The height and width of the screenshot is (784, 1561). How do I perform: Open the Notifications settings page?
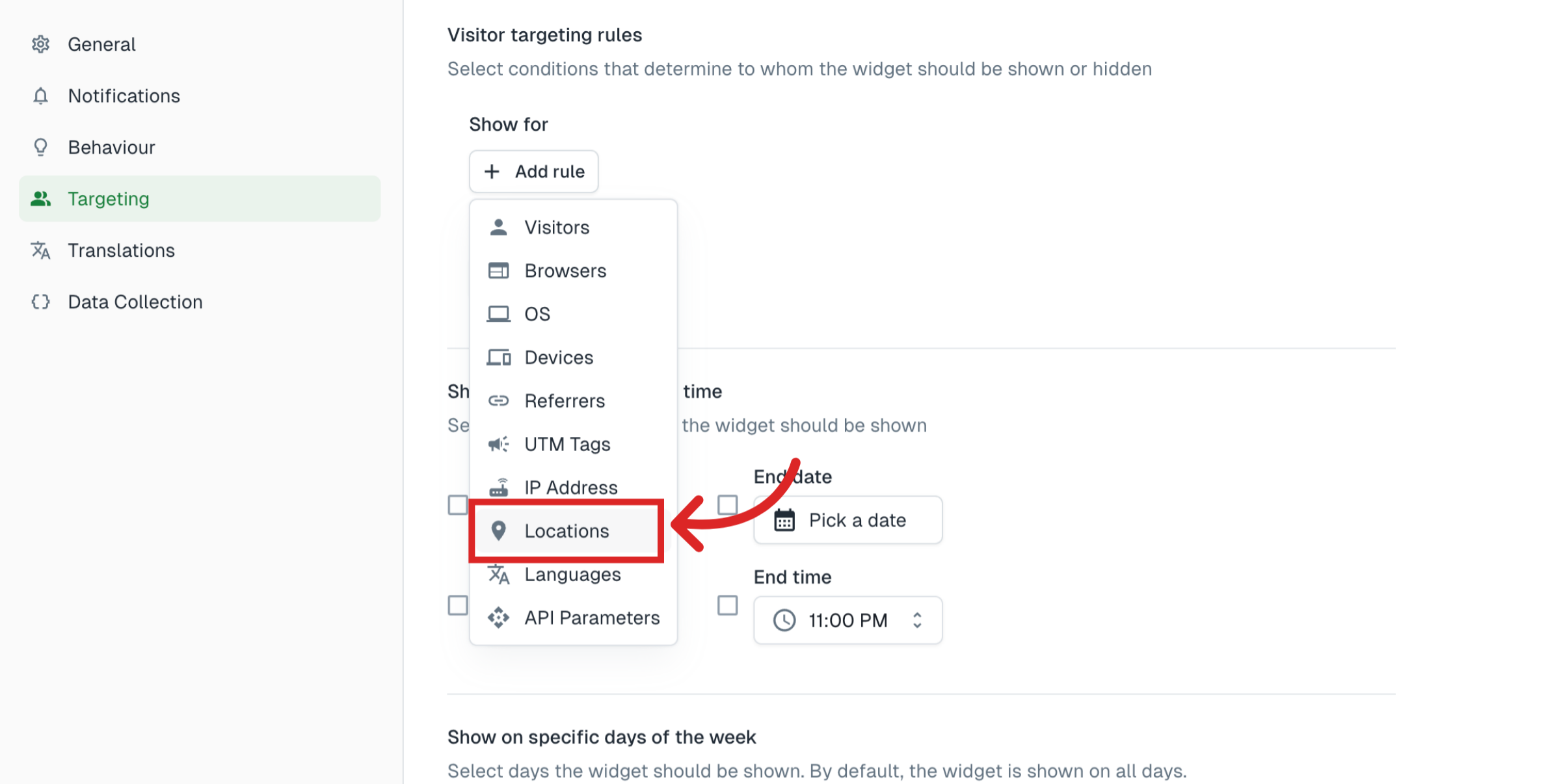124,96
